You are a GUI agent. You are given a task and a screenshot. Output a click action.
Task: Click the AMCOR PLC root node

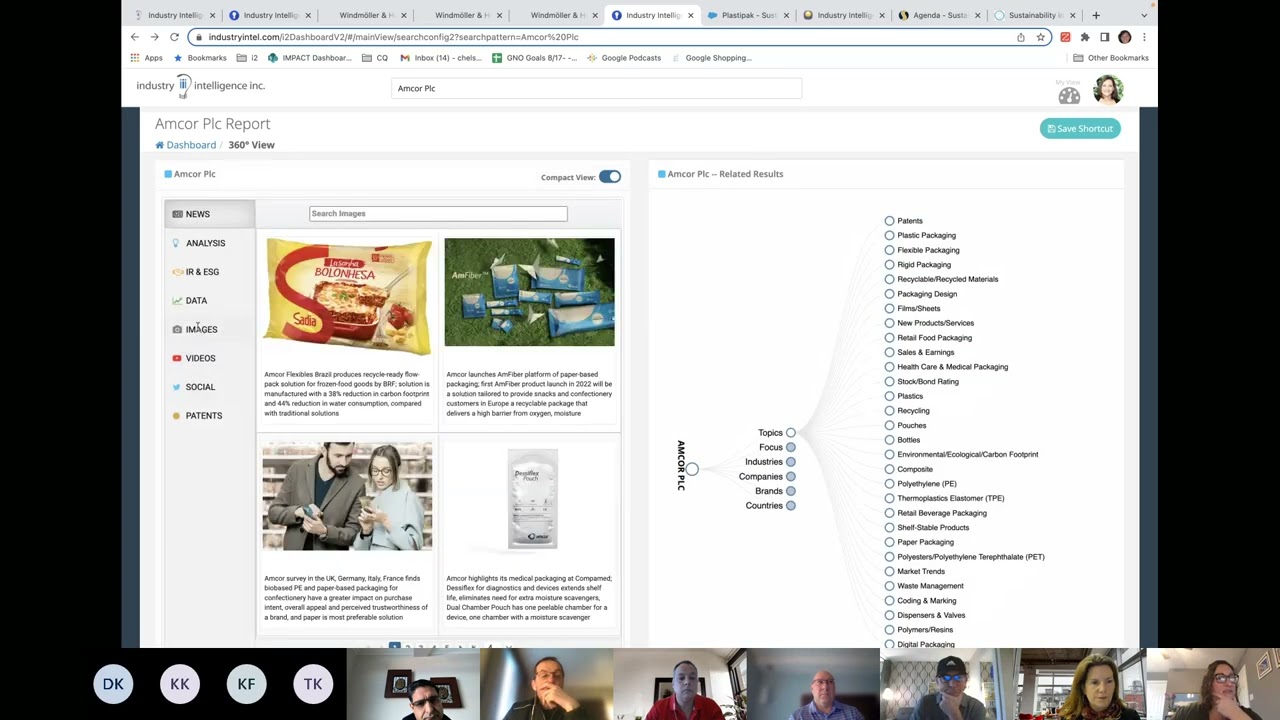tap(692, 469)
